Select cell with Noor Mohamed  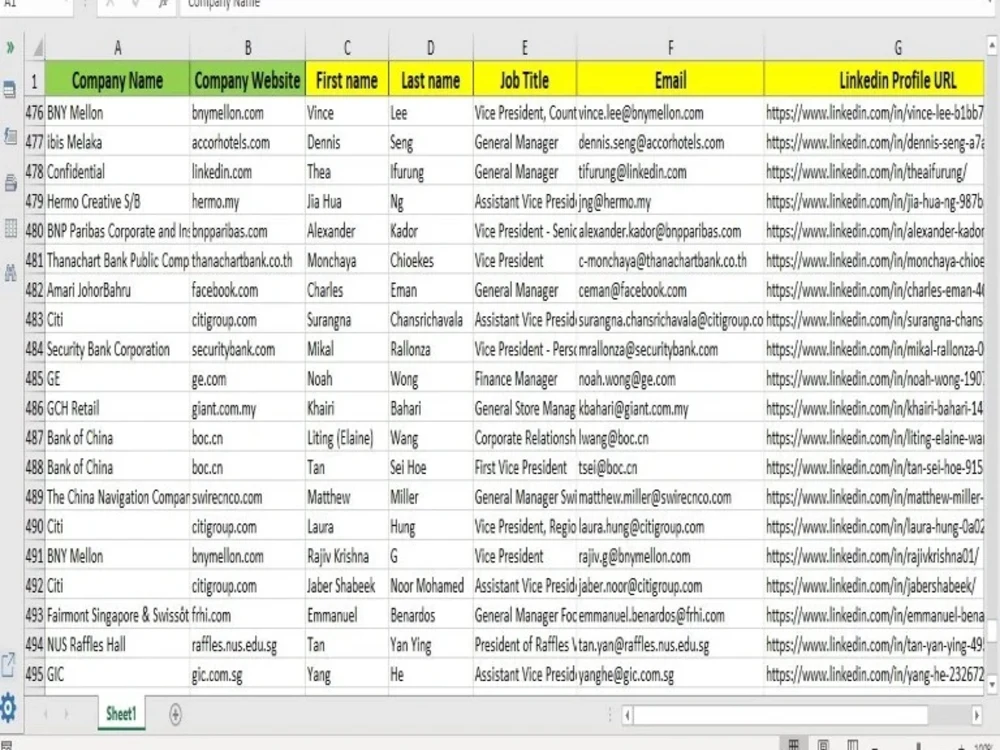(x=430, y=585)
